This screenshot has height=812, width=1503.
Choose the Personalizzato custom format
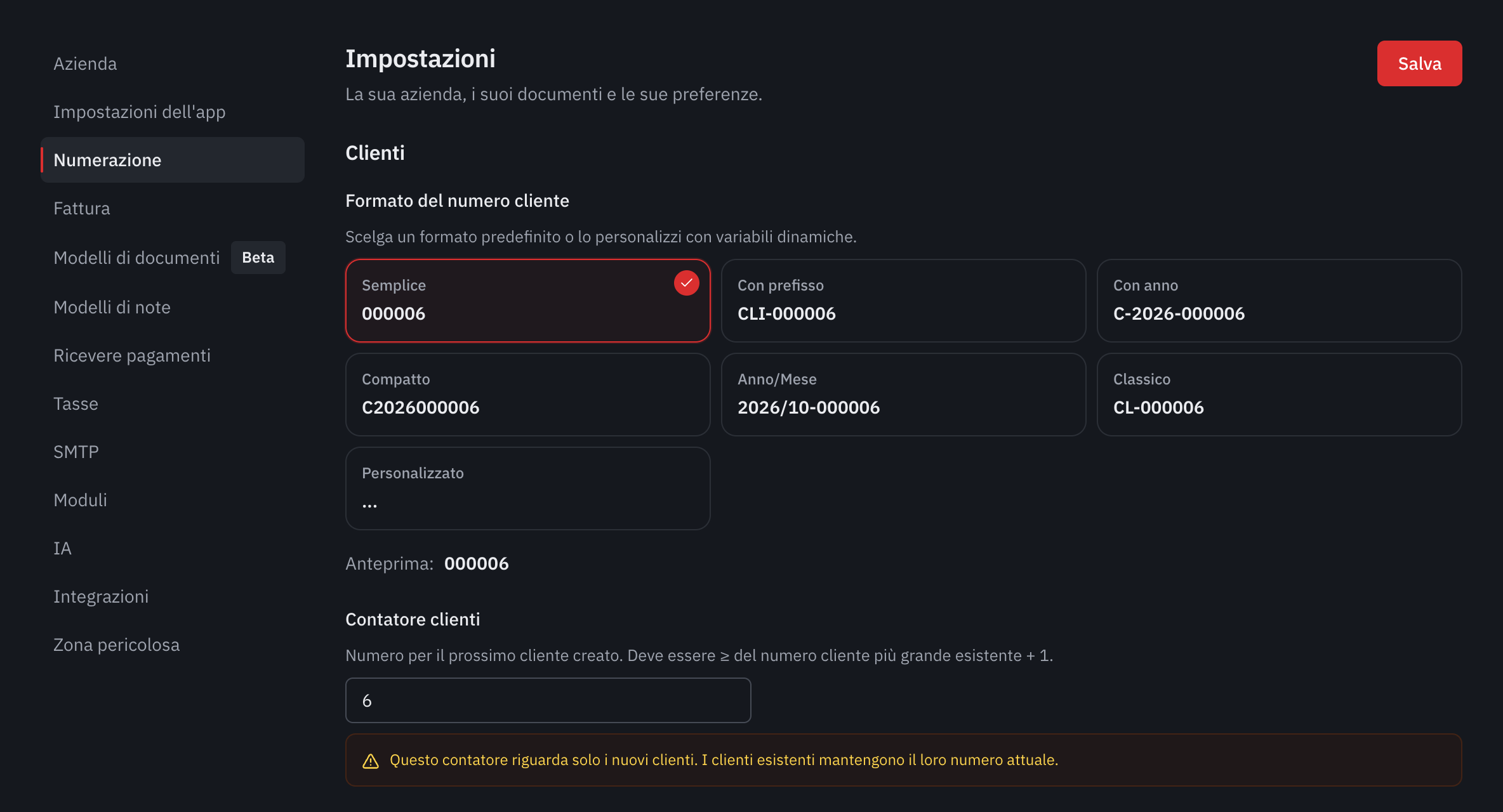(527, 488)
